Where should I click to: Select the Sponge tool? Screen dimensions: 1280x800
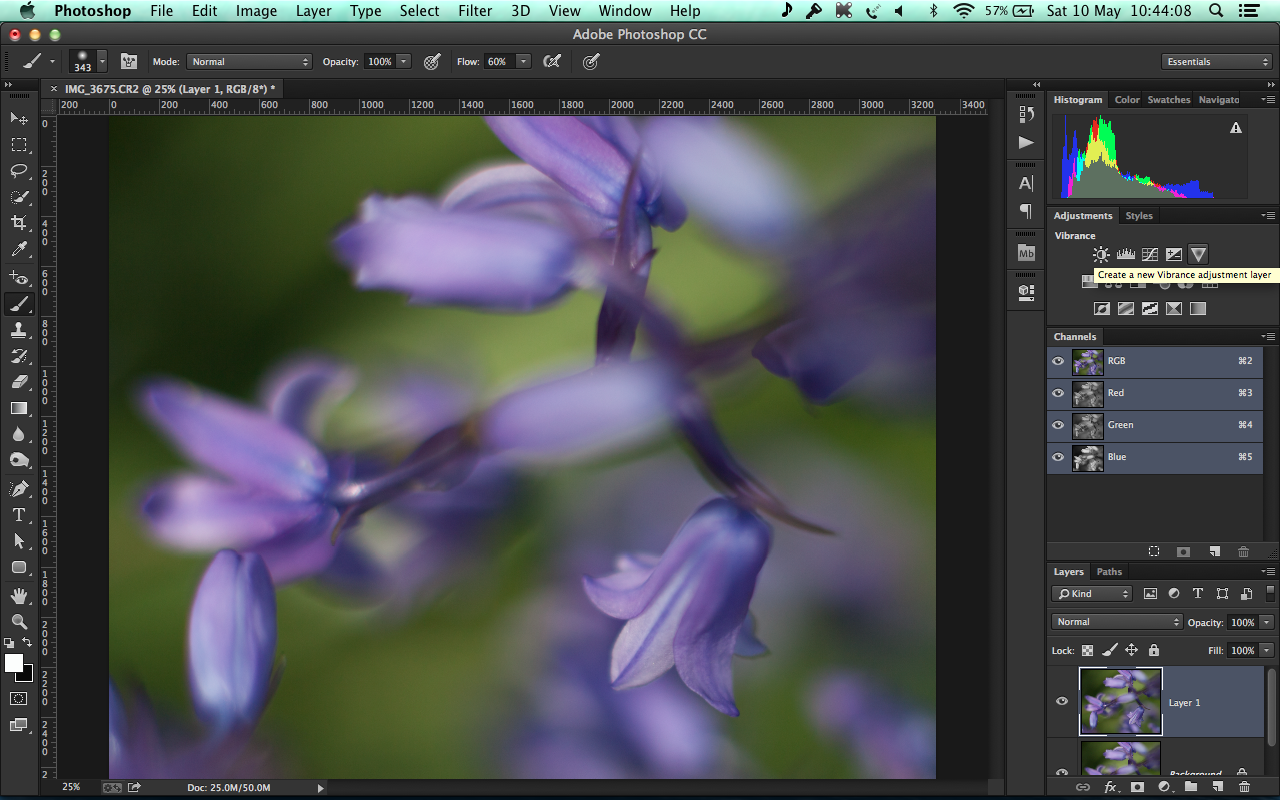pos(19,460)
